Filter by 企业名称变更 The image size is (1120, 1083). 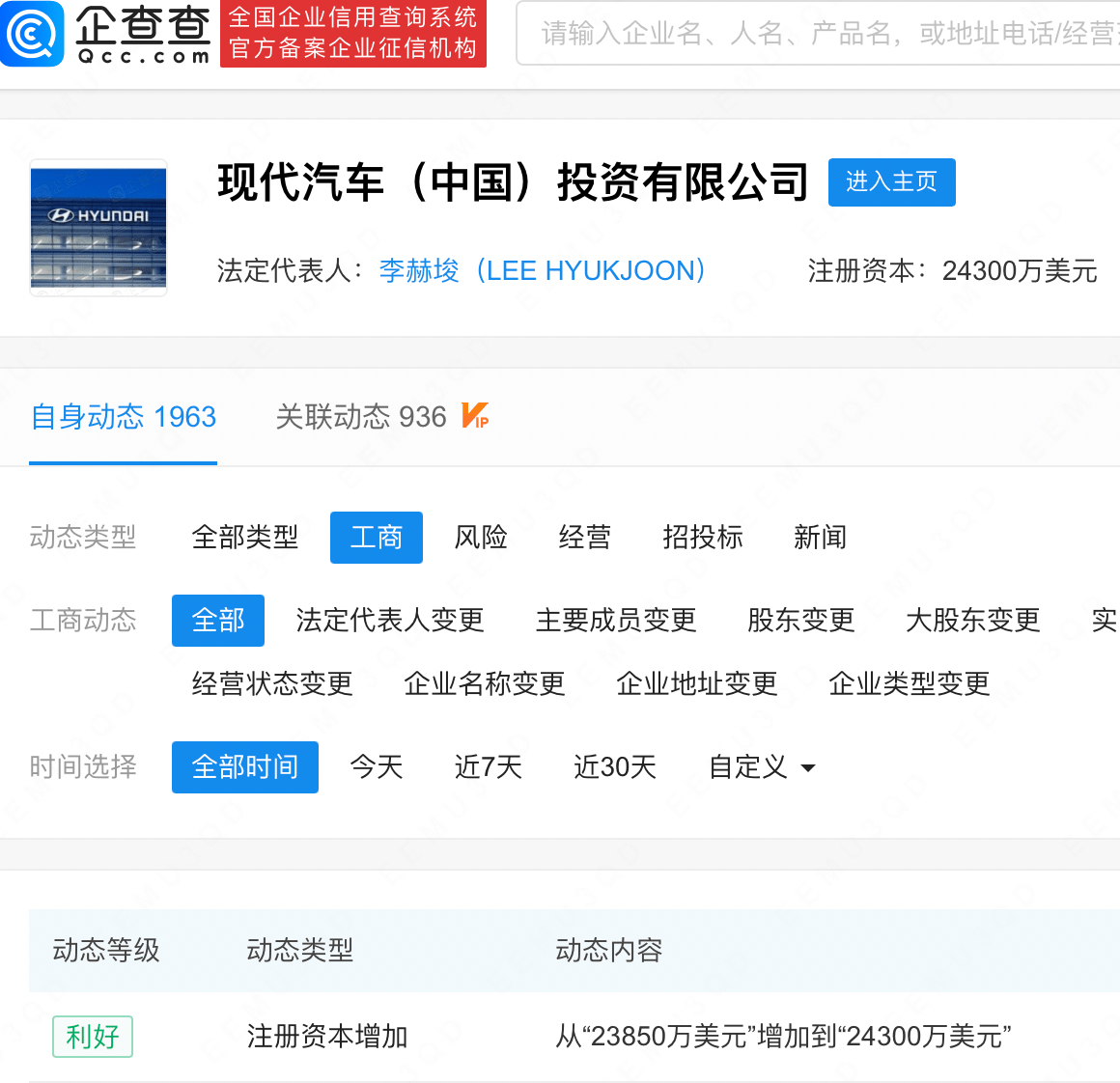[485, 684]
